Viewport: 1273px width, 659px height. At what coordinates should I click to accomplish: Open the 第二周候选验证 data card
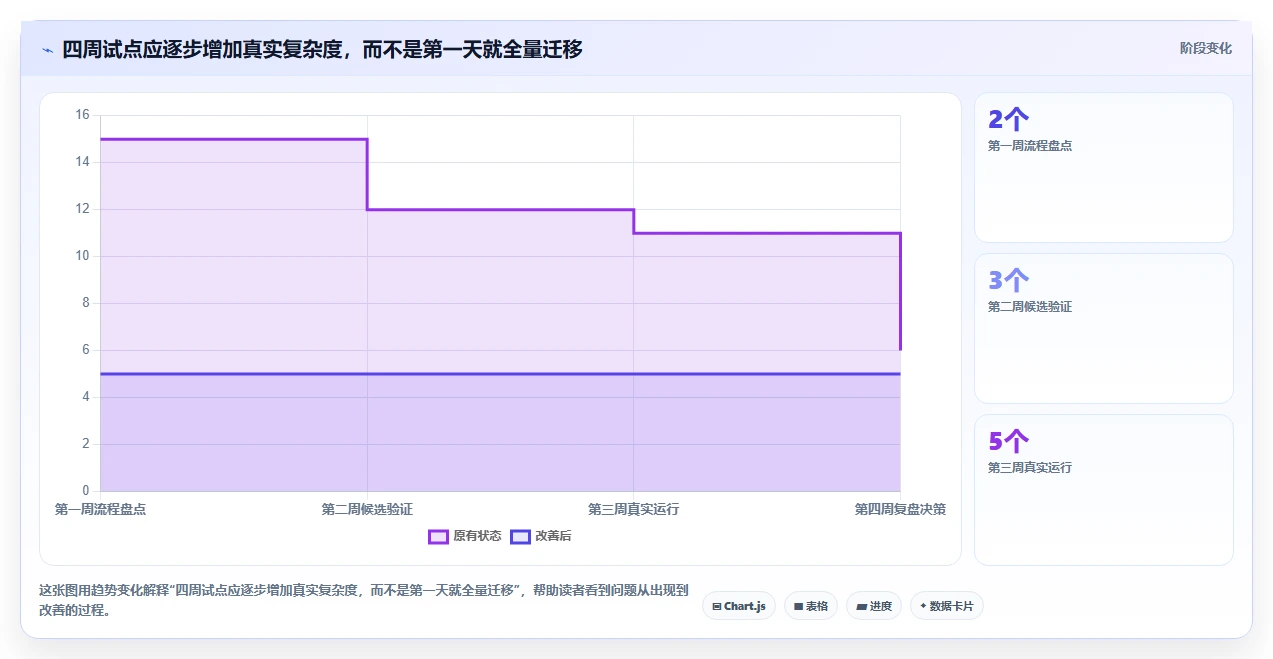(1104, 329)
